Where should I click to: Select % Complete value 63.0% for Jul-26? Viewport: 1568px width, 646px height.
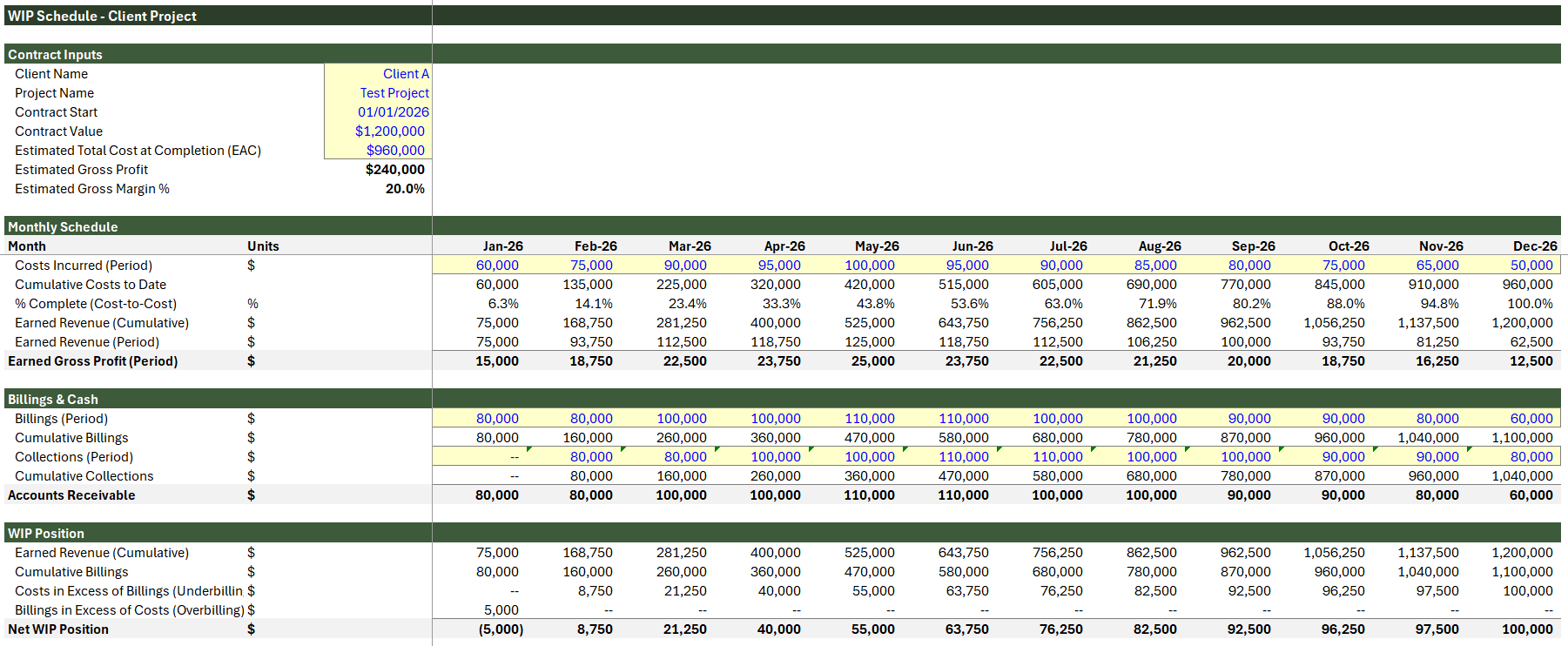pyautogui.click(x=1064, y=304)
